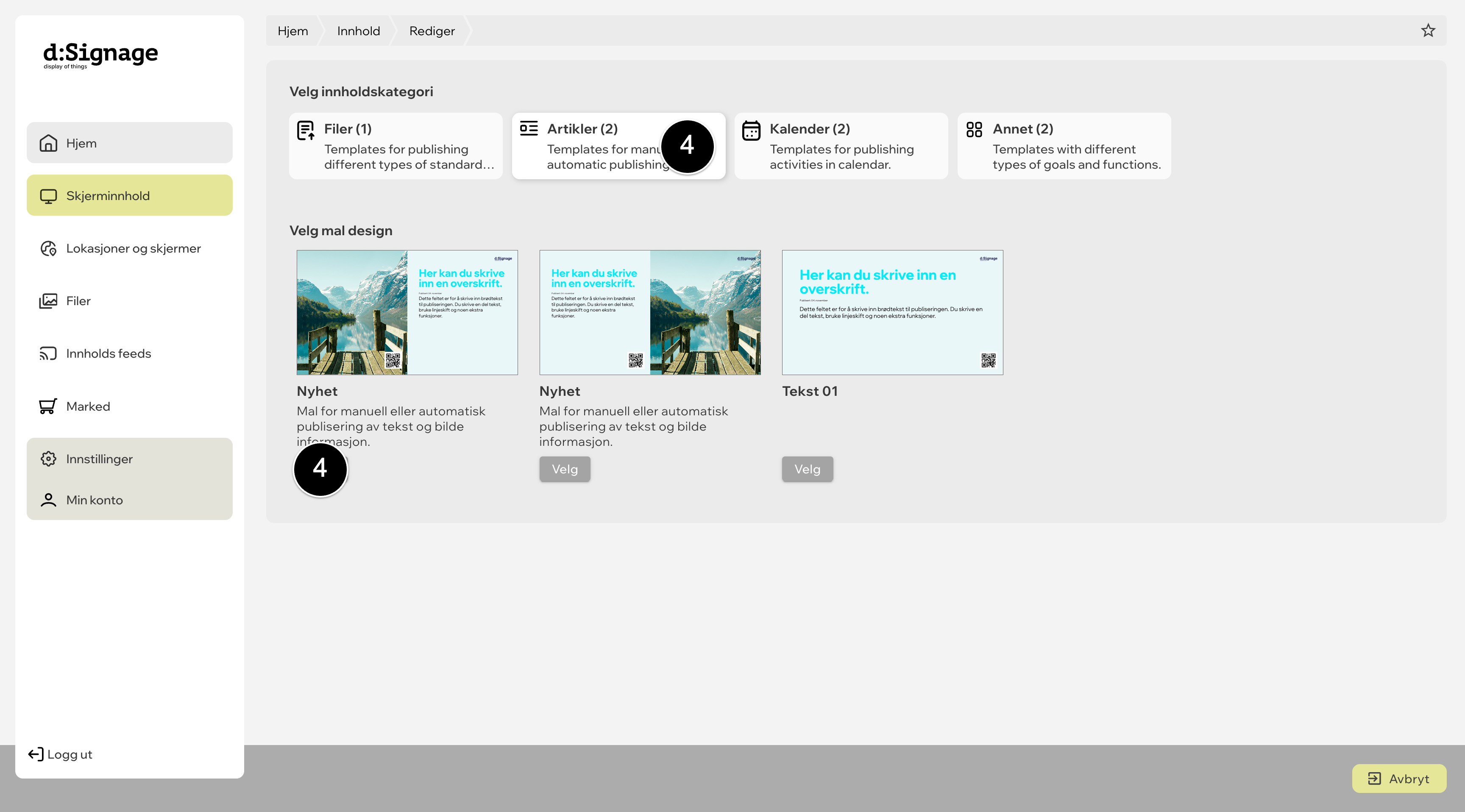
Task: Select the Annet (2) category card
Action: tap(1064, 146)
